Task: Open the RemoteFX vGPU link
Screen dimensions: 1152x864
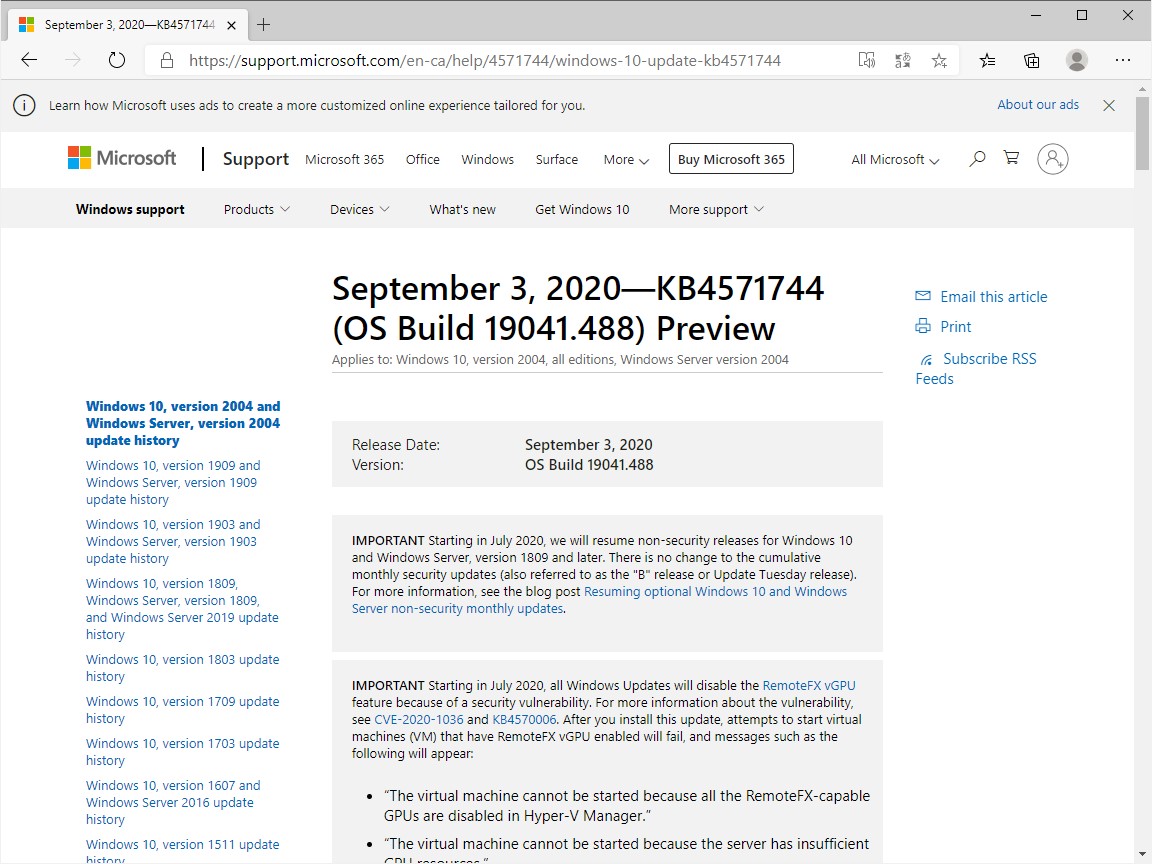Action: tap(809, 685)
